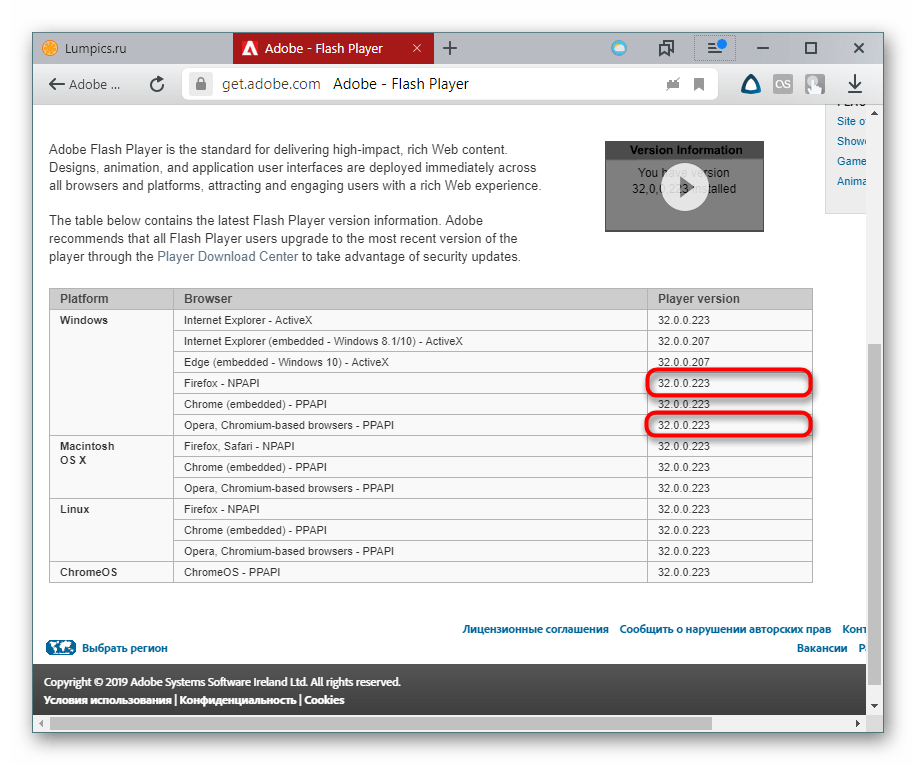The image size is (916, 765).
Task: Open the Лицензионные соглашения link
Action: [536, 630]
